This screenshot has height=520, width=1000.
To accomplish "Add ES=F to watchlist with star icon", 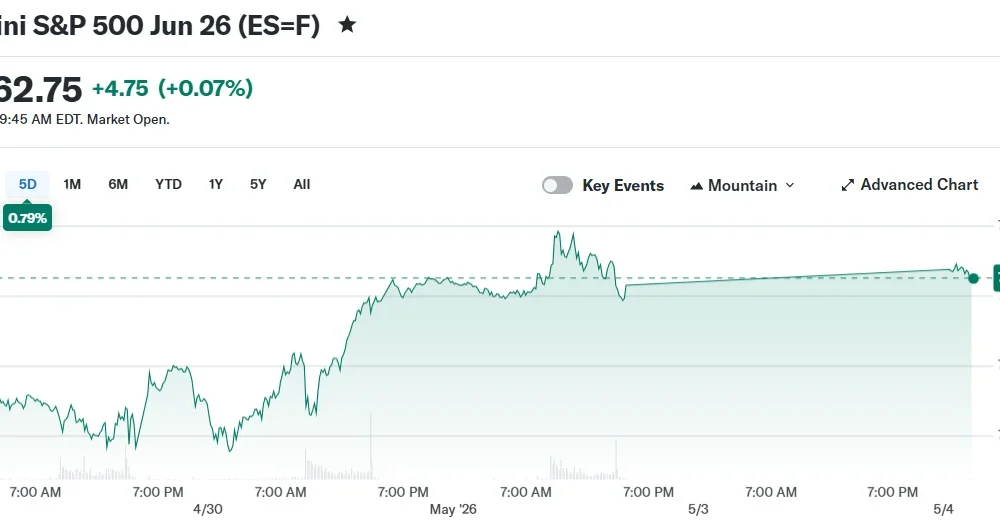I will [347, 25].
